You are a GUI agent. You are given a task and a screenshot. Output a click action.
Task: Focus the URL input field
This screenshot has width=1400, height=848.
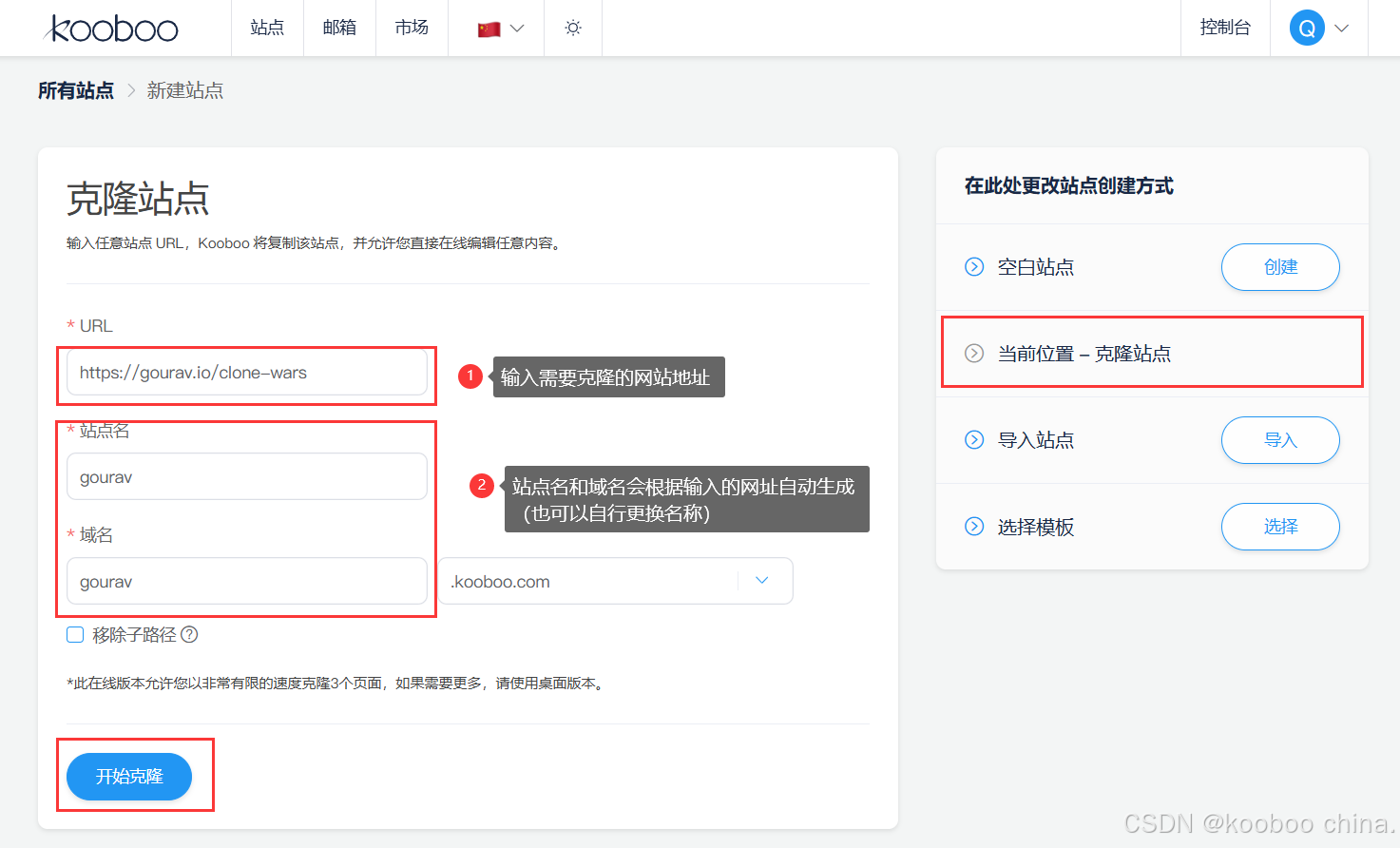pos(247,373)
